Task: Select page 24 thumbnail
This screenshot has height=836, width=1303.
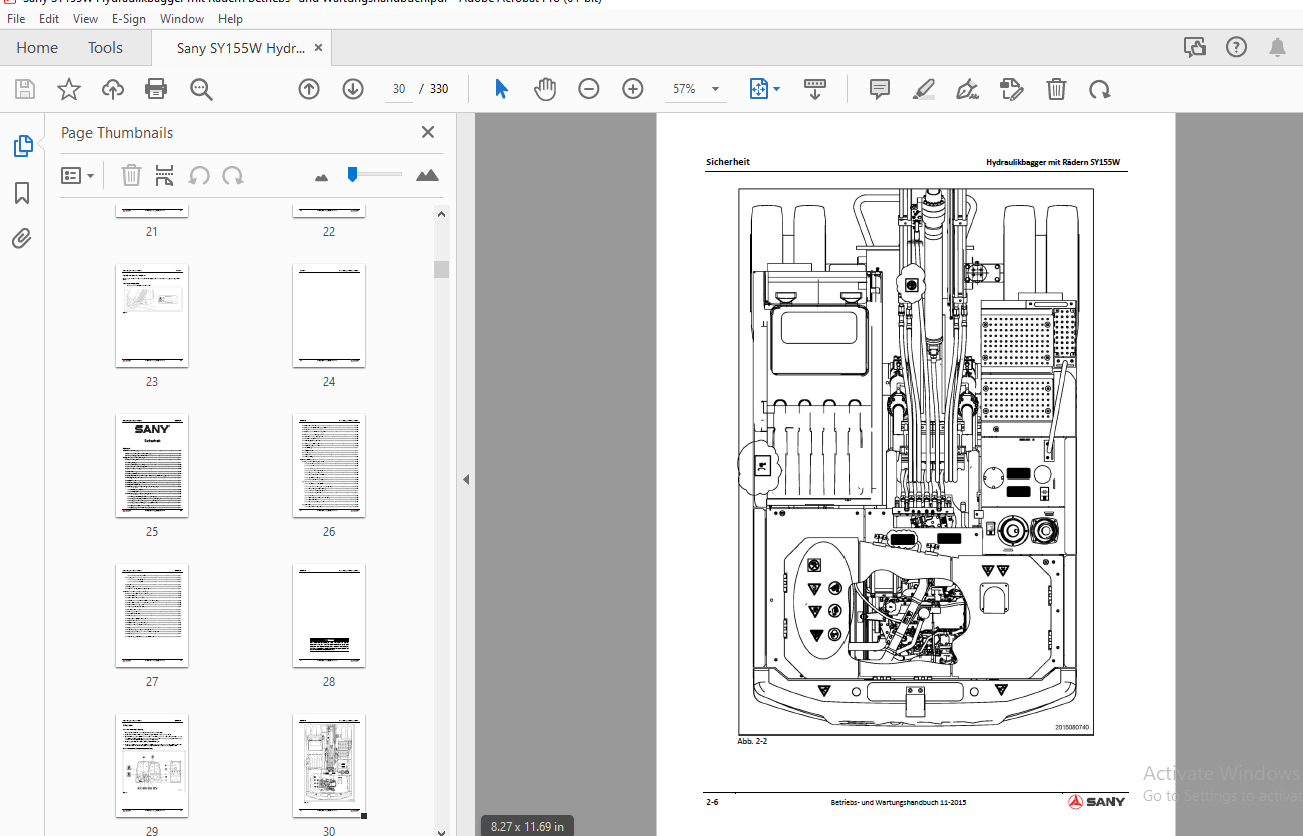Action: click(x=329, y=315)
